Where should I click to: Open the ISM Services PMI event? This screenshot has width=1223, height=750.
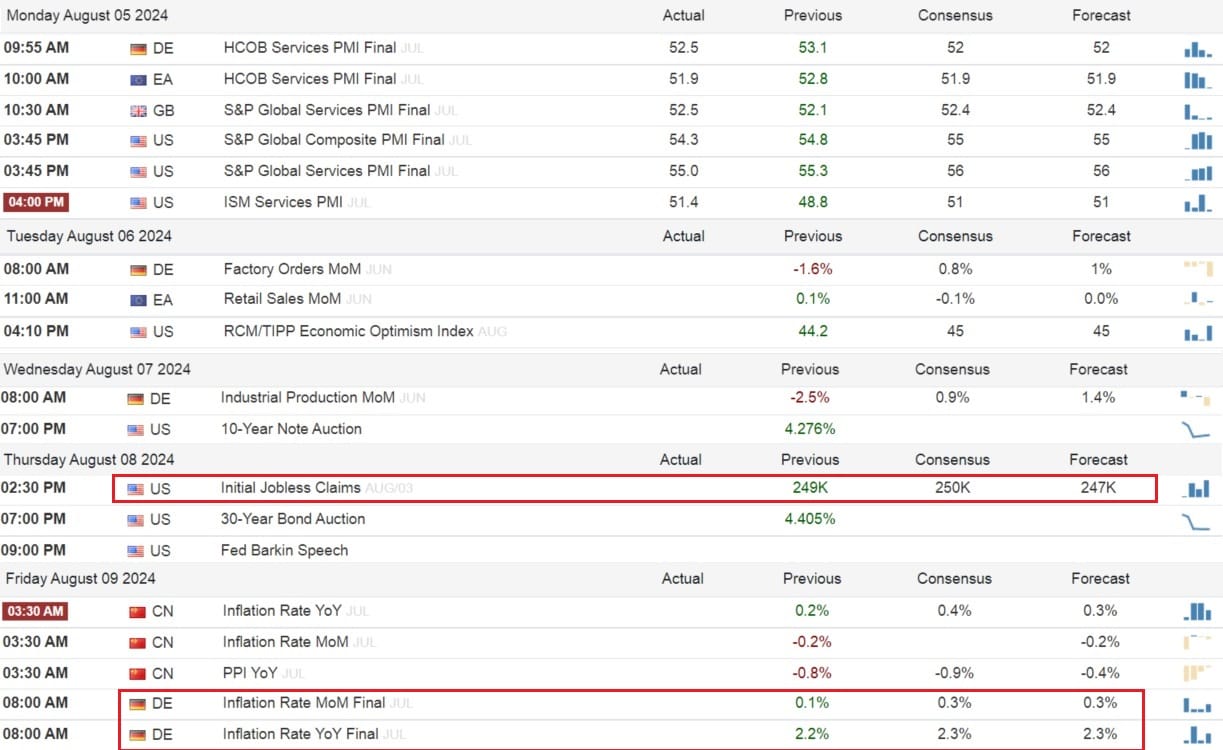click(283, 203)
